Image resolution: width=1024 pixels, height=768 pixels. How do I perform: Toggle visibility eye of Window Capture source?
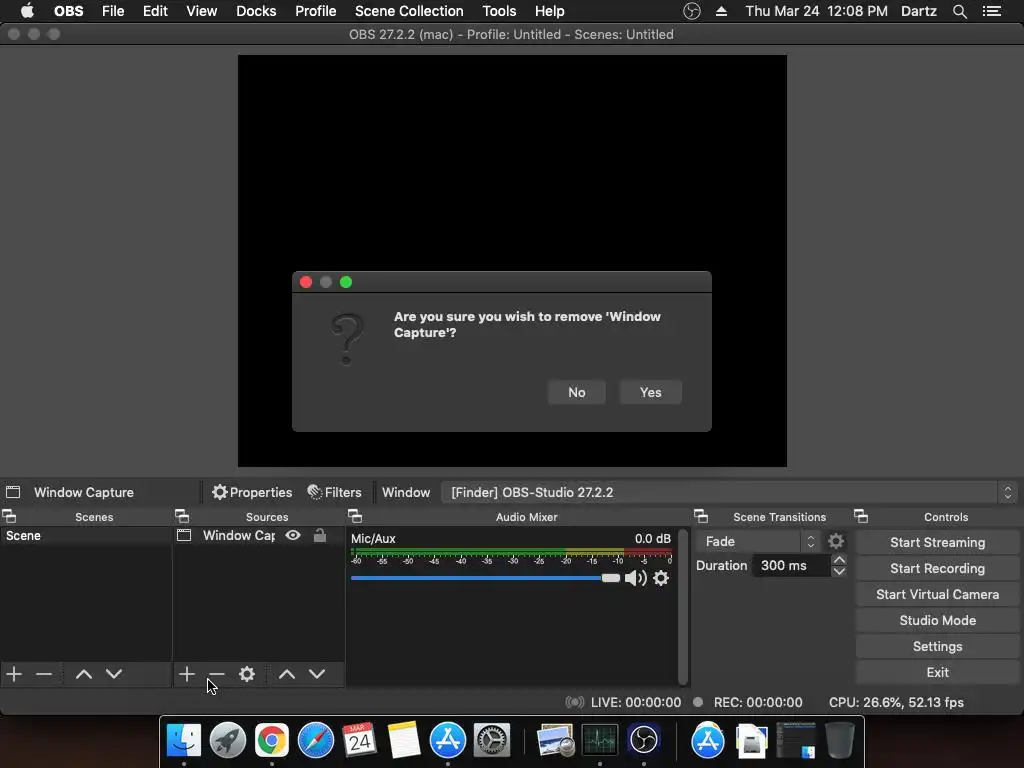[x=293, y=536]
